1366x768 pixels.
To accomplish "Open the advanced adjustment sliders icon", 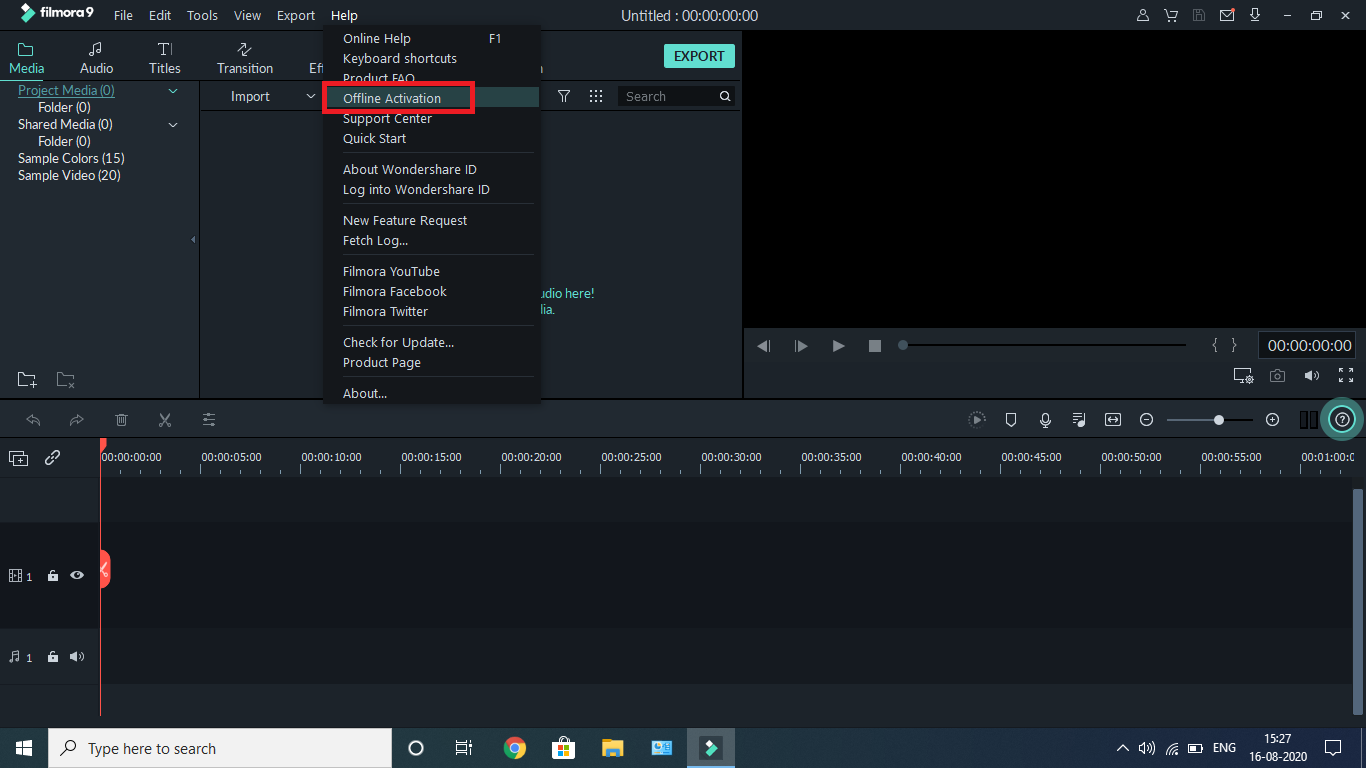I will coord(208,420).
